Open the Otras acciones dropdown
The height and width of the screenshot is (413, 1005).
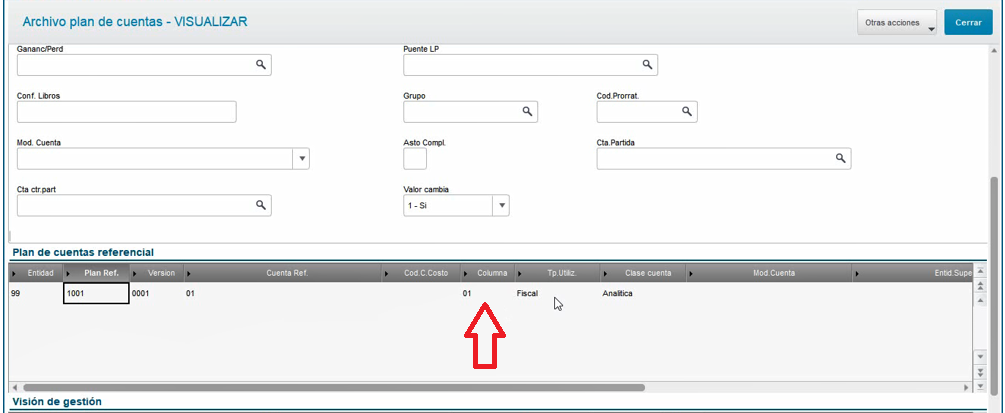pos(897,22)
